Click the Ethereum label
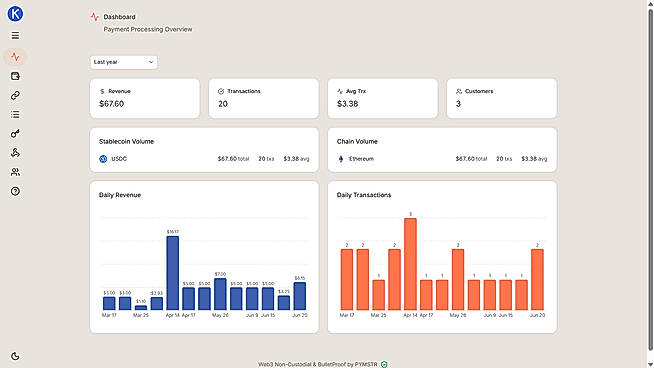The image size is (654, 368). [x=361, y=159]
